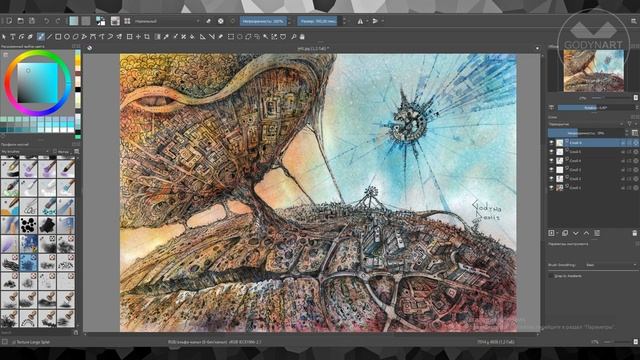Image resolution: width=640 pixels, height=360 pixels.
Task: Select the Pan hand tool
Action: 302,37
